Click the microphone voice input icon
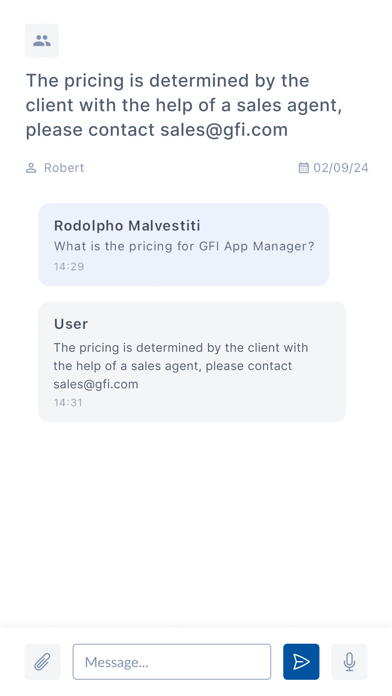Screen dimensions: 392x696 pos(349,662)
